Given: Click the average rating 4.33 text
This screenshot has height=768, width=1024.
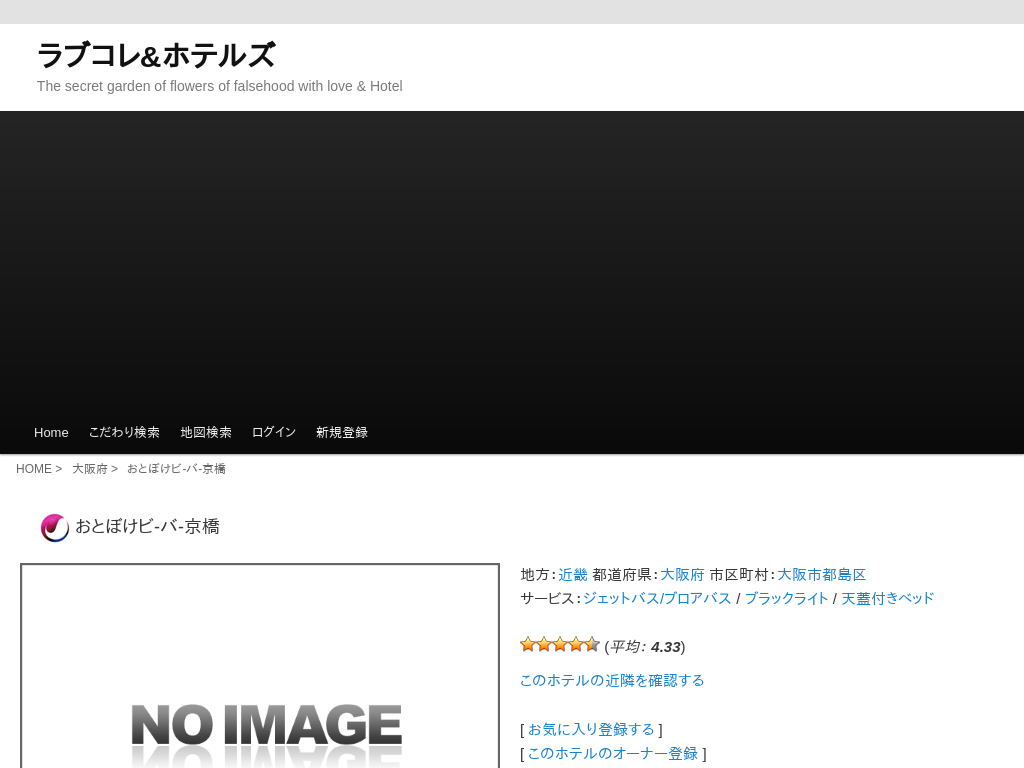Looking at the screenshot, I should click(x=645, y=647).
